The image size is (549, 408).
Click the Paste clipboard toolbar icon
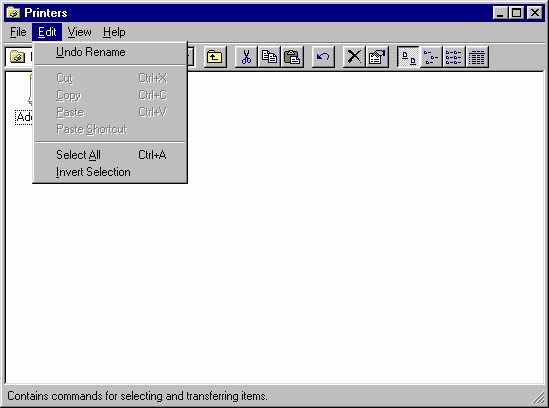pos(292,57)
